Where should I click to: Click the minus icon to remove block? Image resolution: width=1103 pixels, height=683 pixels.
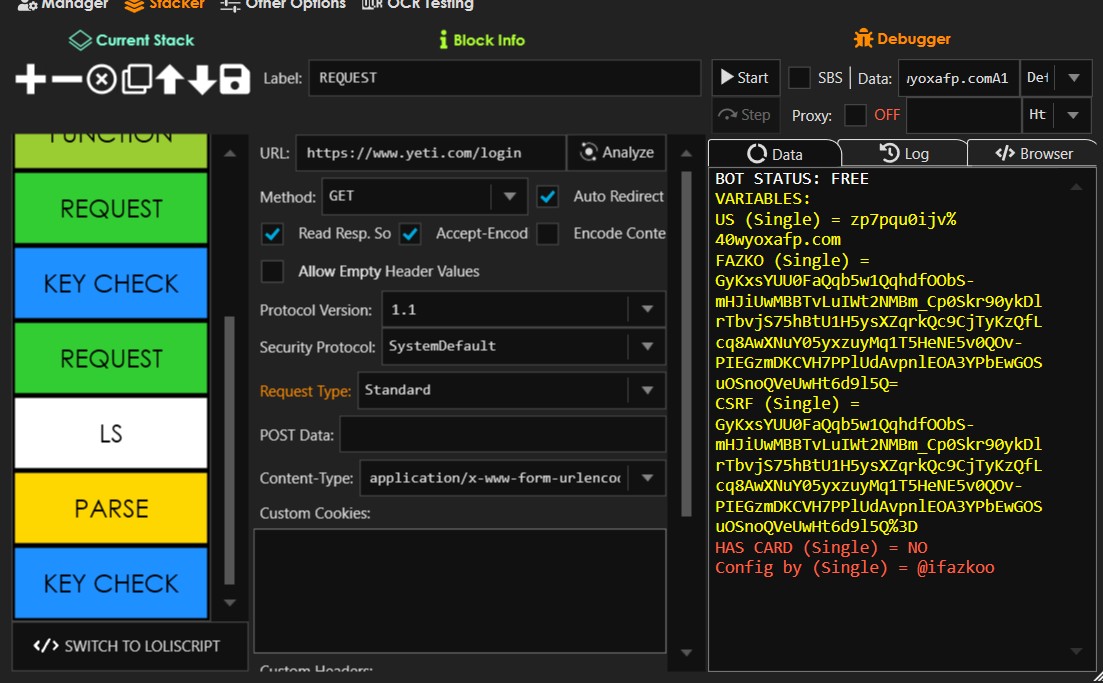(x=66, y=79)
